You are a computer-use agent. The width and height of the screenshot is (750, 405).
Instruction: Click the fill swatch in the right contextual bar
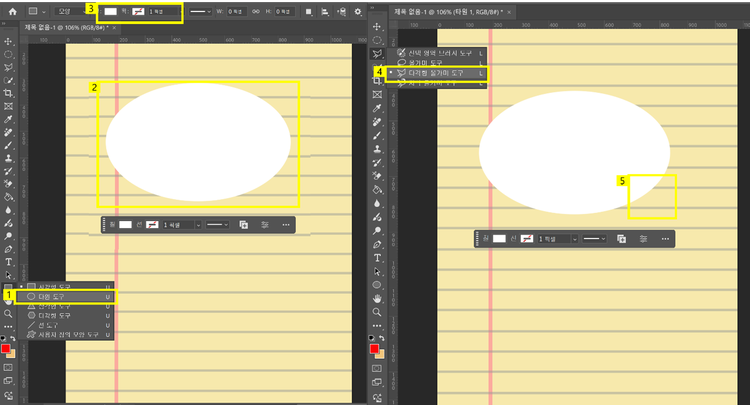click(499, 239)
